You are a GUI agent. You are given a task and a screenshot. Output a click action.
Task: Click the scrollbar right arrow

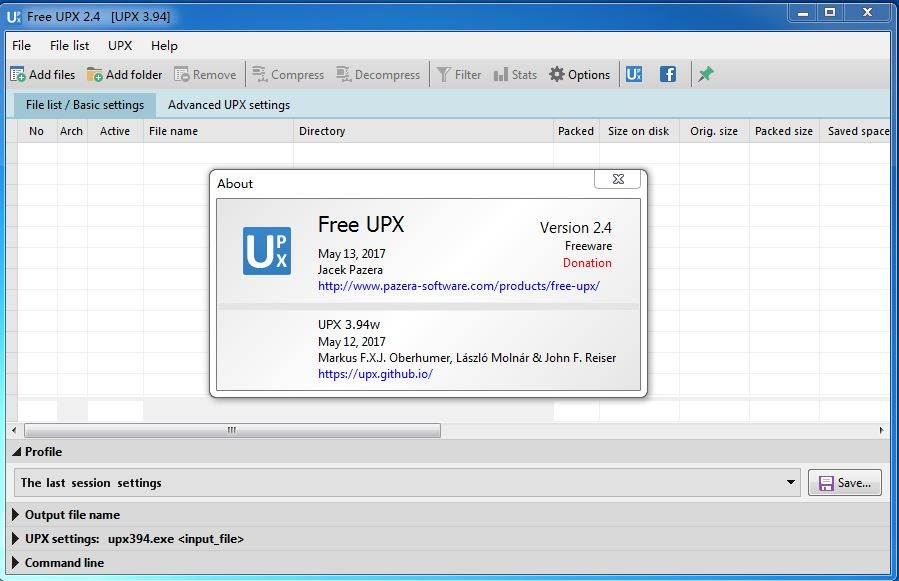click(881, 430)
